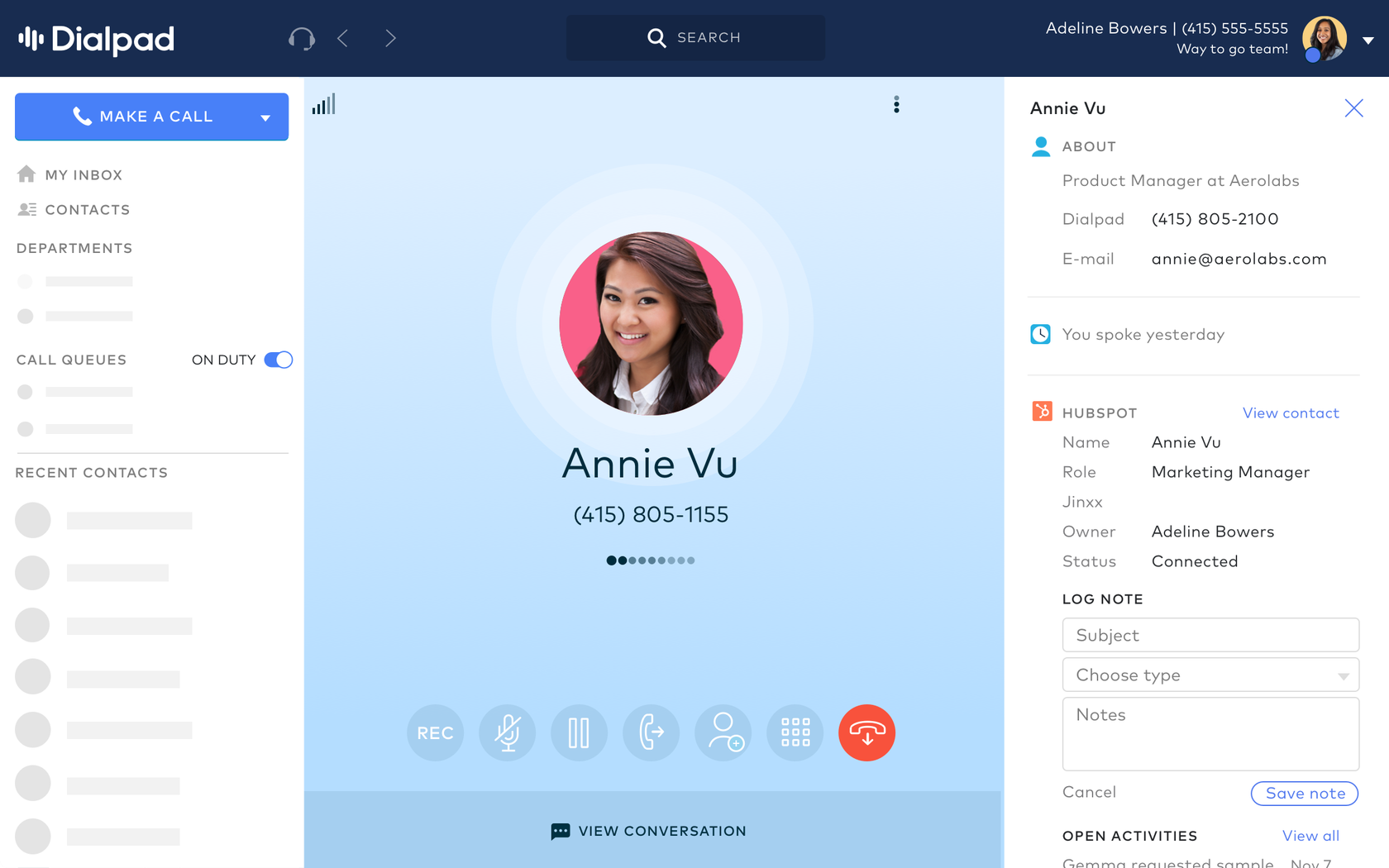The image size is (1389, 868).
Task: Close the Annie Vu contact panel
Action: (x=1353, y=108)
